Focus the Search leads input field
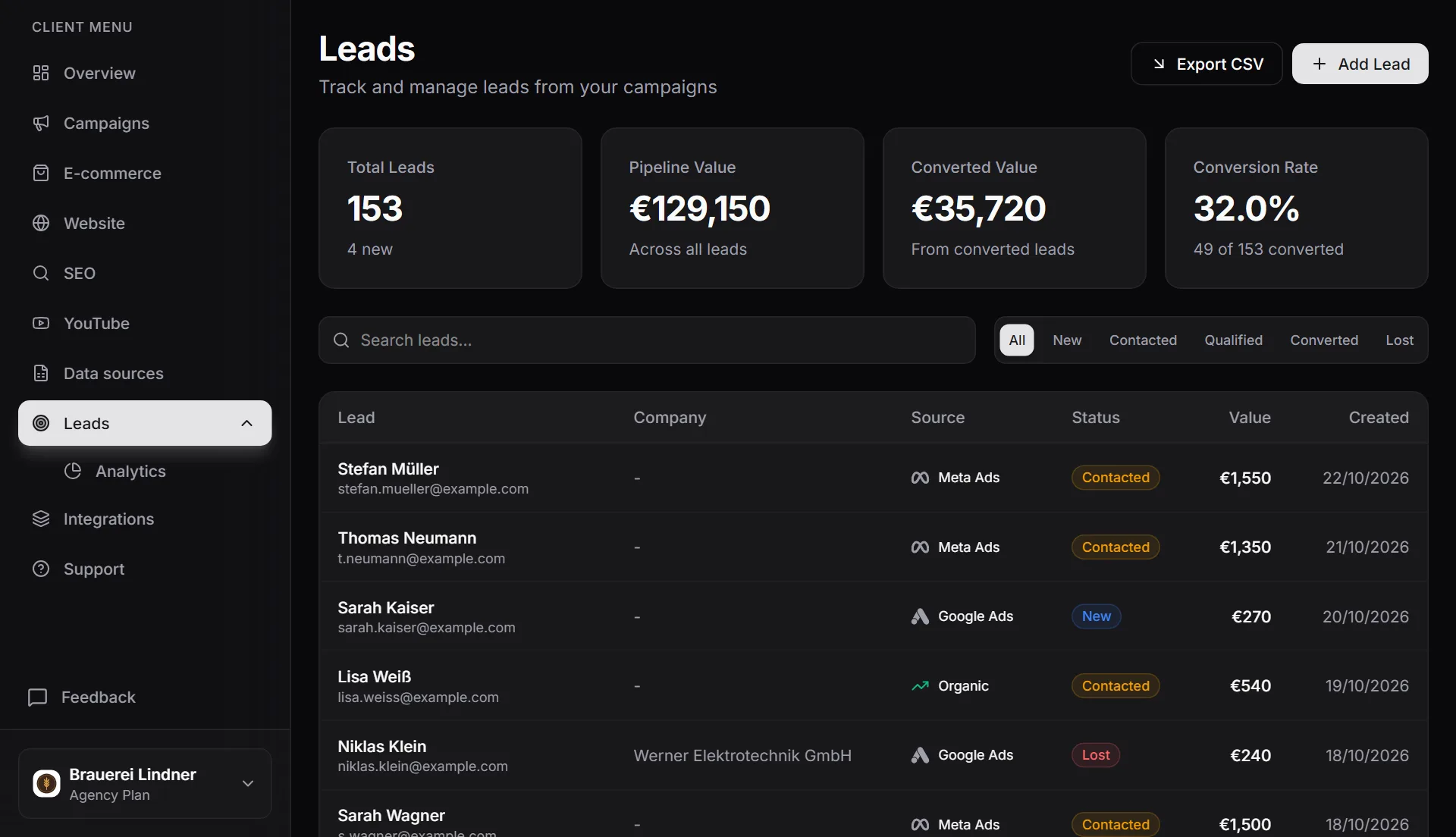Screen dimensions: 1456x837 [647, 340]
